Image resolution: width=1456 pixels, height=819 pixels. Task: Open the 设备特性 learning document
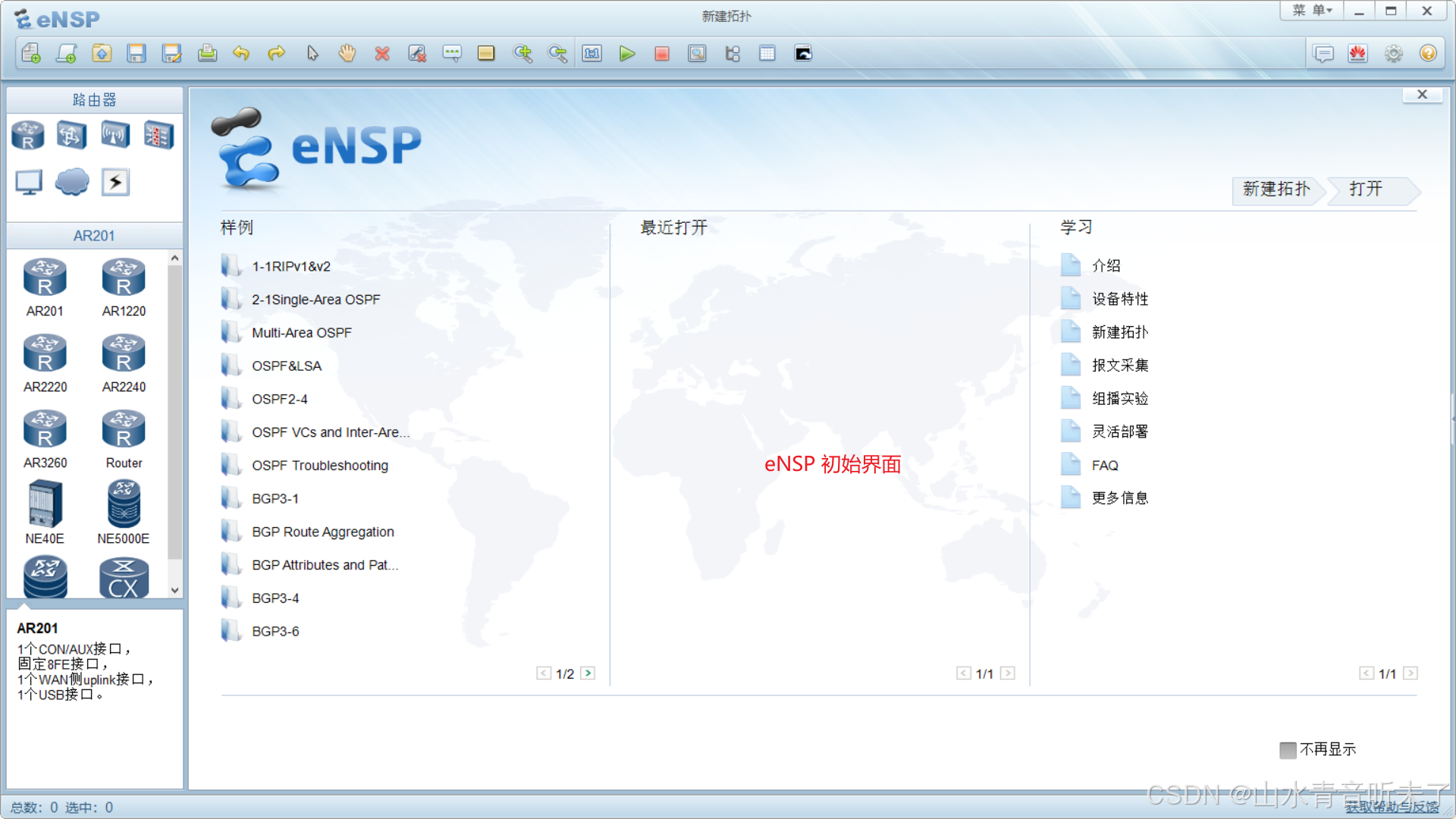tap(1120, 300)
